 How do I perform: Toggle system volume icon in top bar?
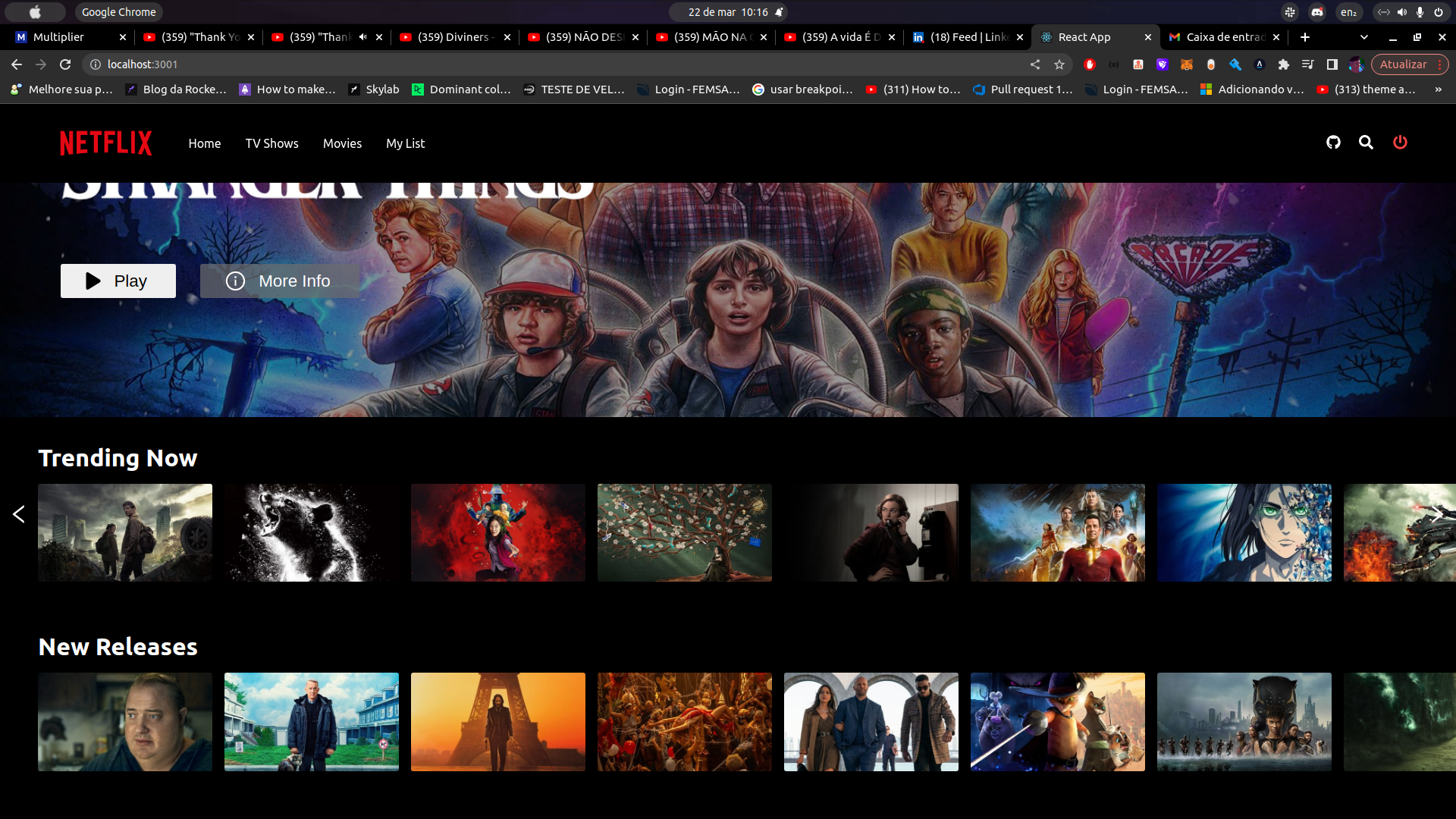[1401, 12]
